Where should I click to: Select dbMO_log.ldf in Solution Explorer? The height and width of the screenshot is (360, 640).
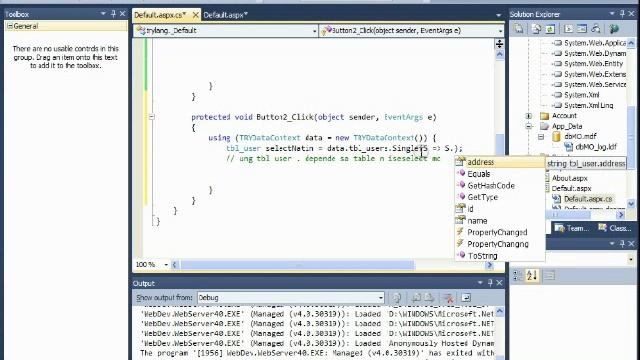(595, 147)
